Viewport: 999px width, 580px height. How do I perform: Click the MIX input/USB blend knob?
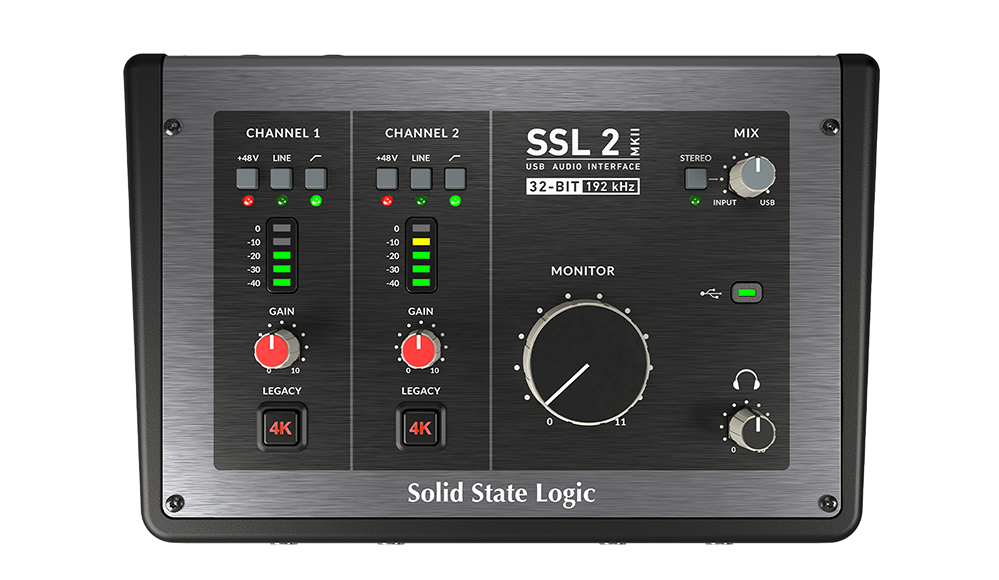[752, 177]
